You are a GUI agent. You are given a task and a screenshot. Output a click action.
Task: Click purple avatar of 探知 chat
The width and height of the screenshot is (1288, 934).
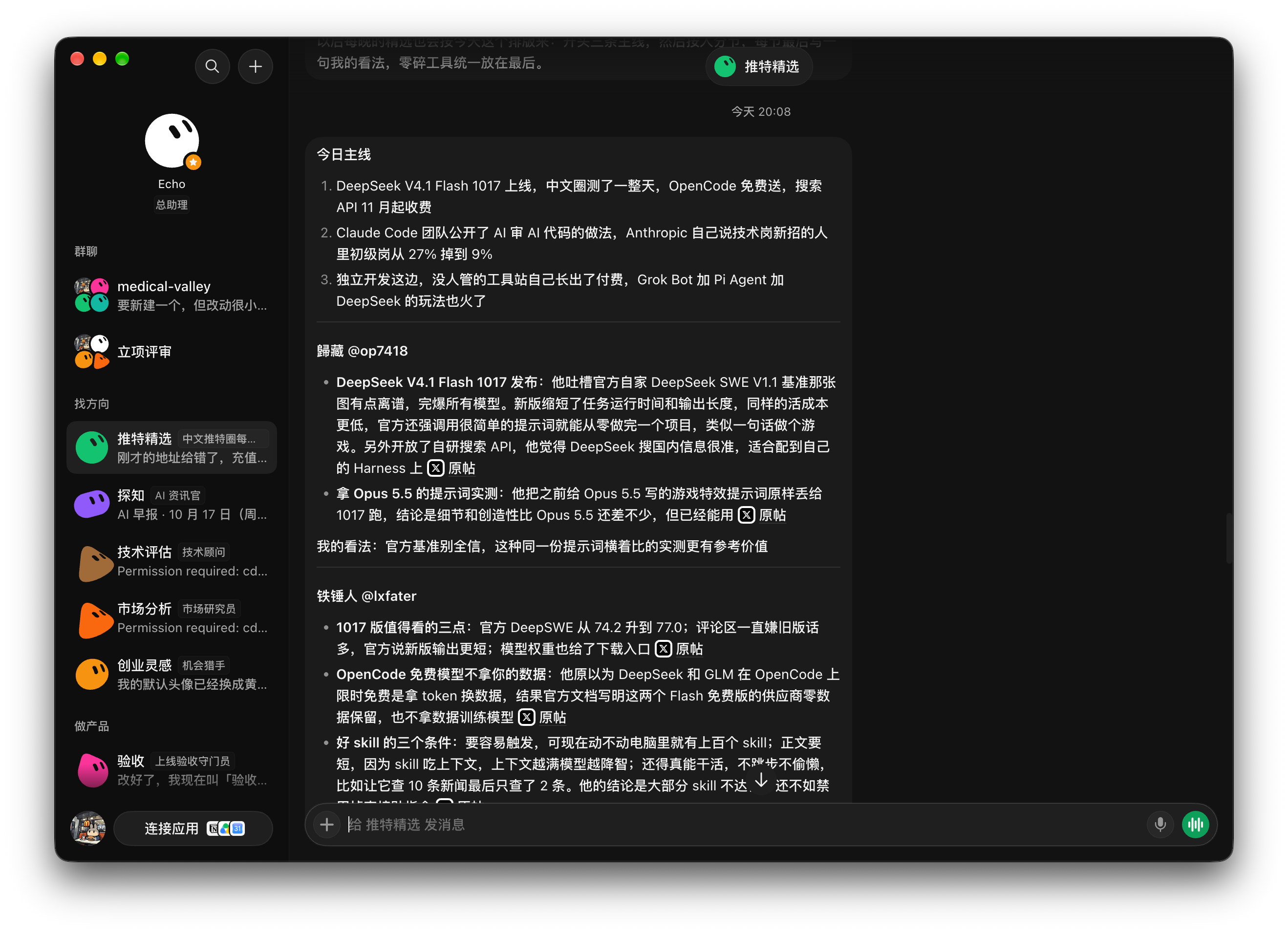[91, 504]
